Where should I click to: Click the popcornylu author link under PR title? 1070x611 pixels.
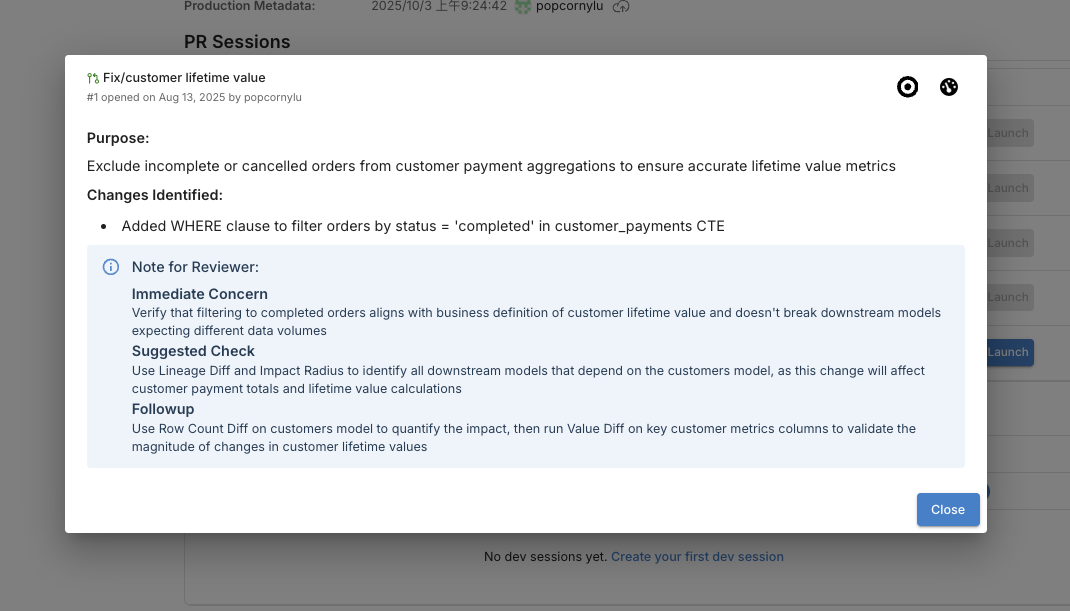coord(271,97)
